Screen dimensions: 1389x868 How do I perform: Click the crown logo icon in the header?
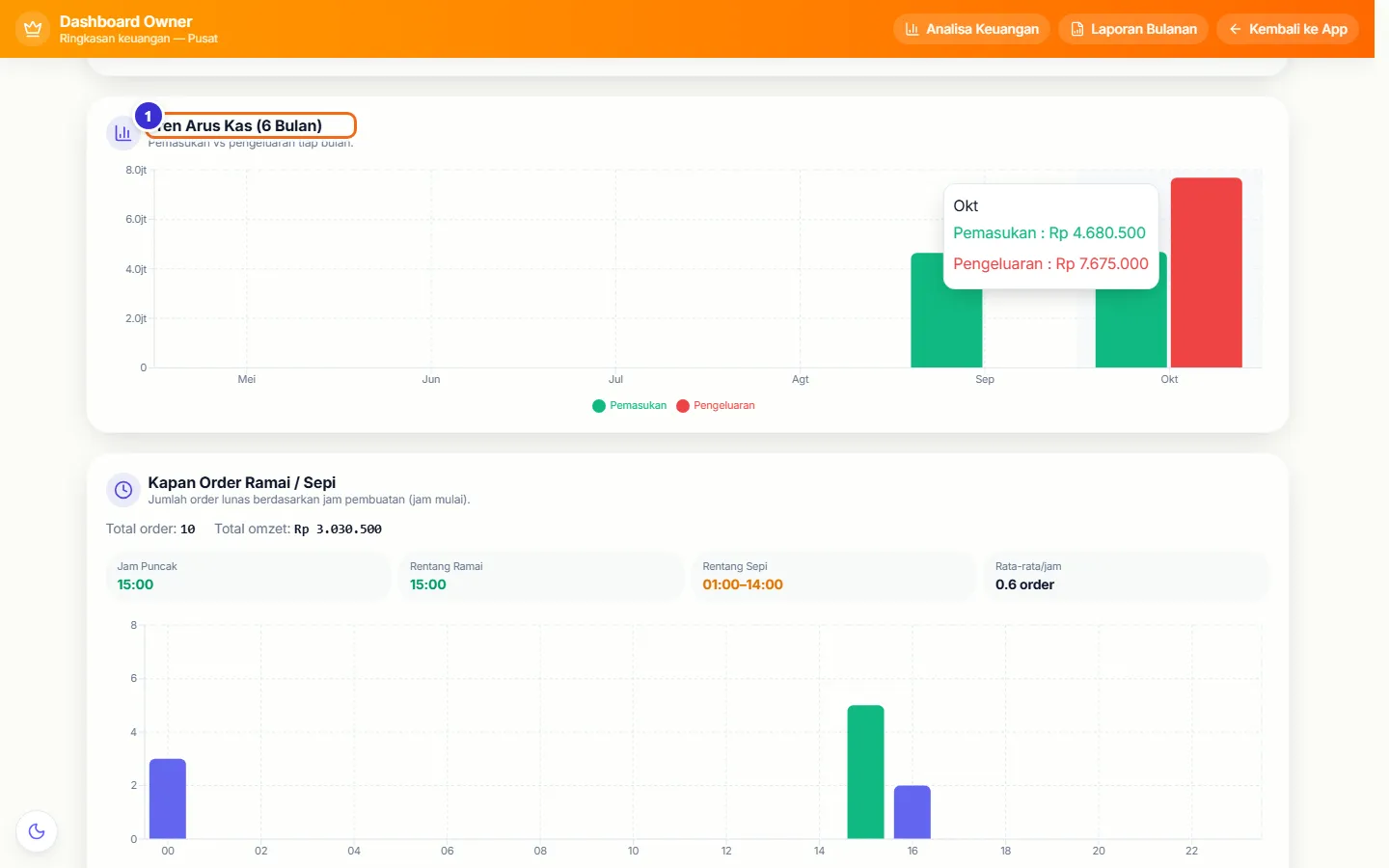(x=33, y=29)
